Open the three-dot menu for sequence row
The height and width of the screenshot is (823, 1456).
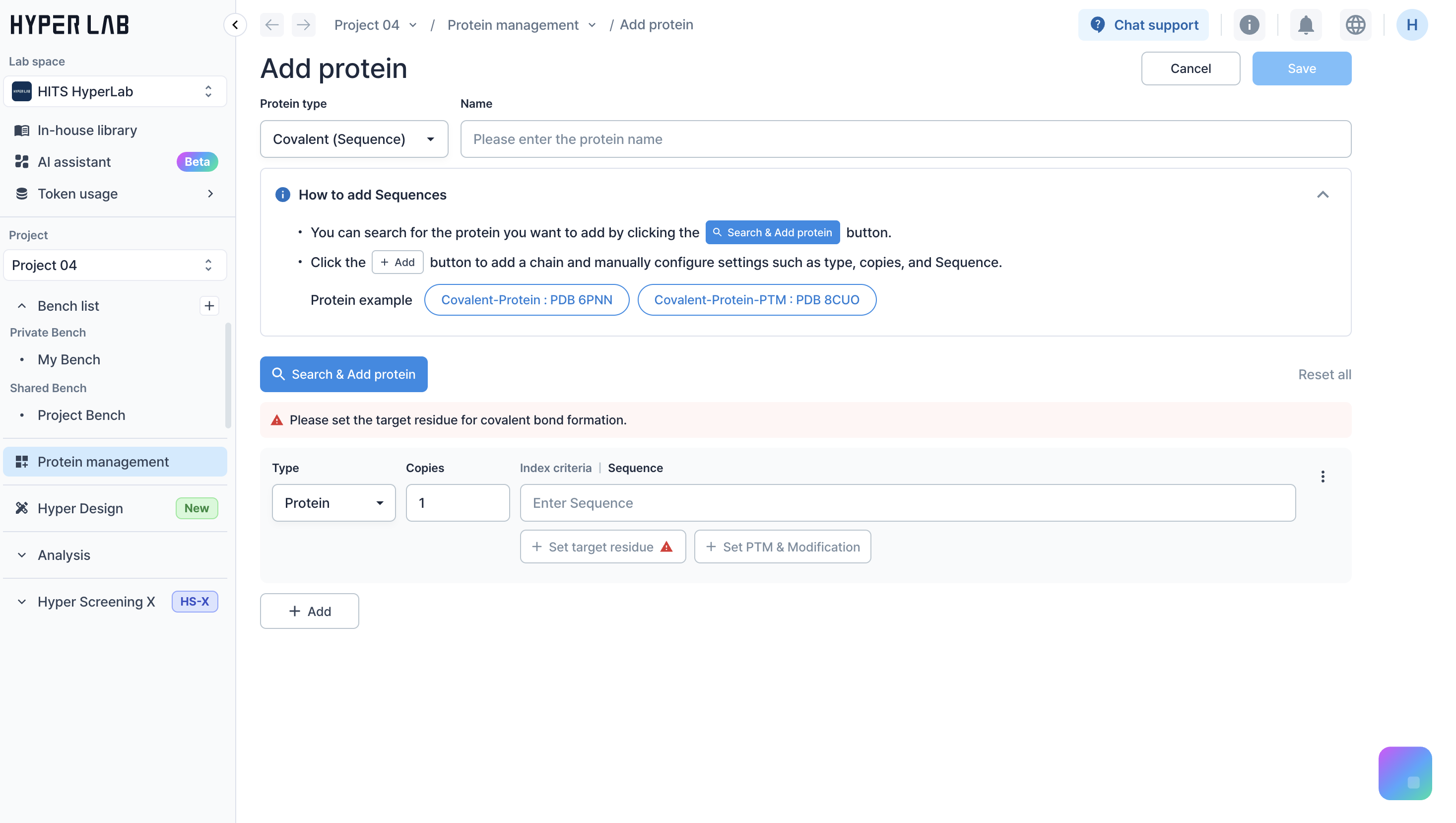click(x=1323, y=477)
